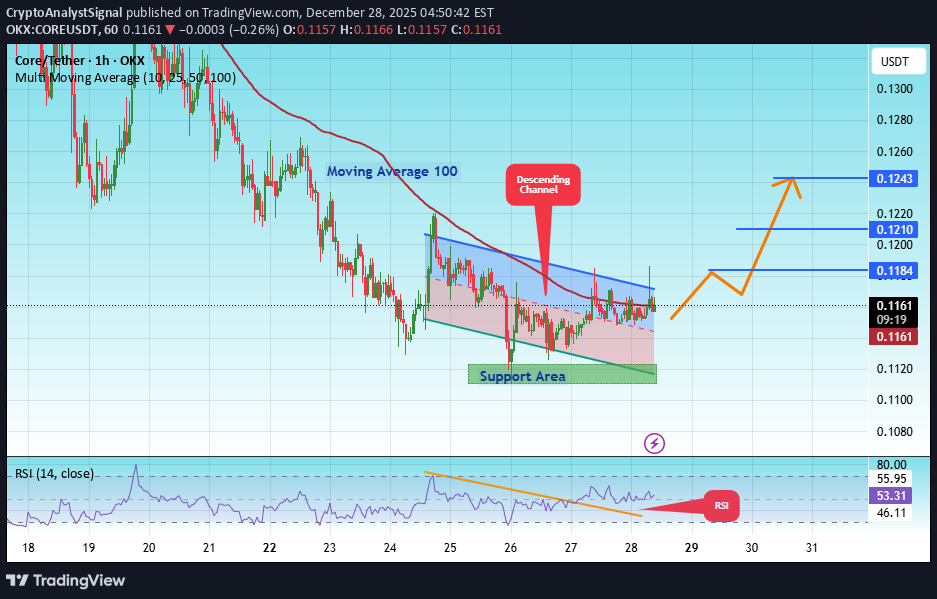Click the red RSI callout label
This screenshot has width=937, height=599.
point(722,506)
